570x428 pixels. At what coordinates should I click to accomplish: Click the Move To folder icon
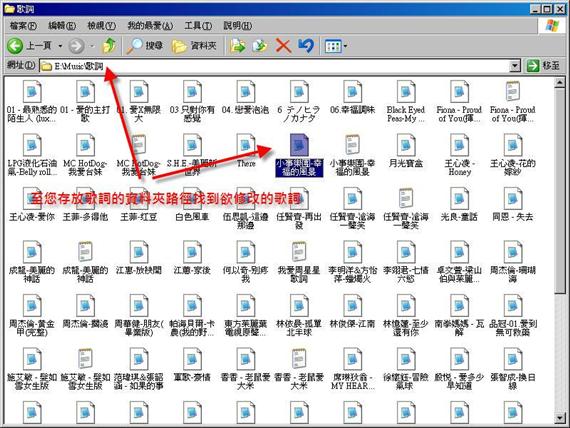tap(237, 46)
